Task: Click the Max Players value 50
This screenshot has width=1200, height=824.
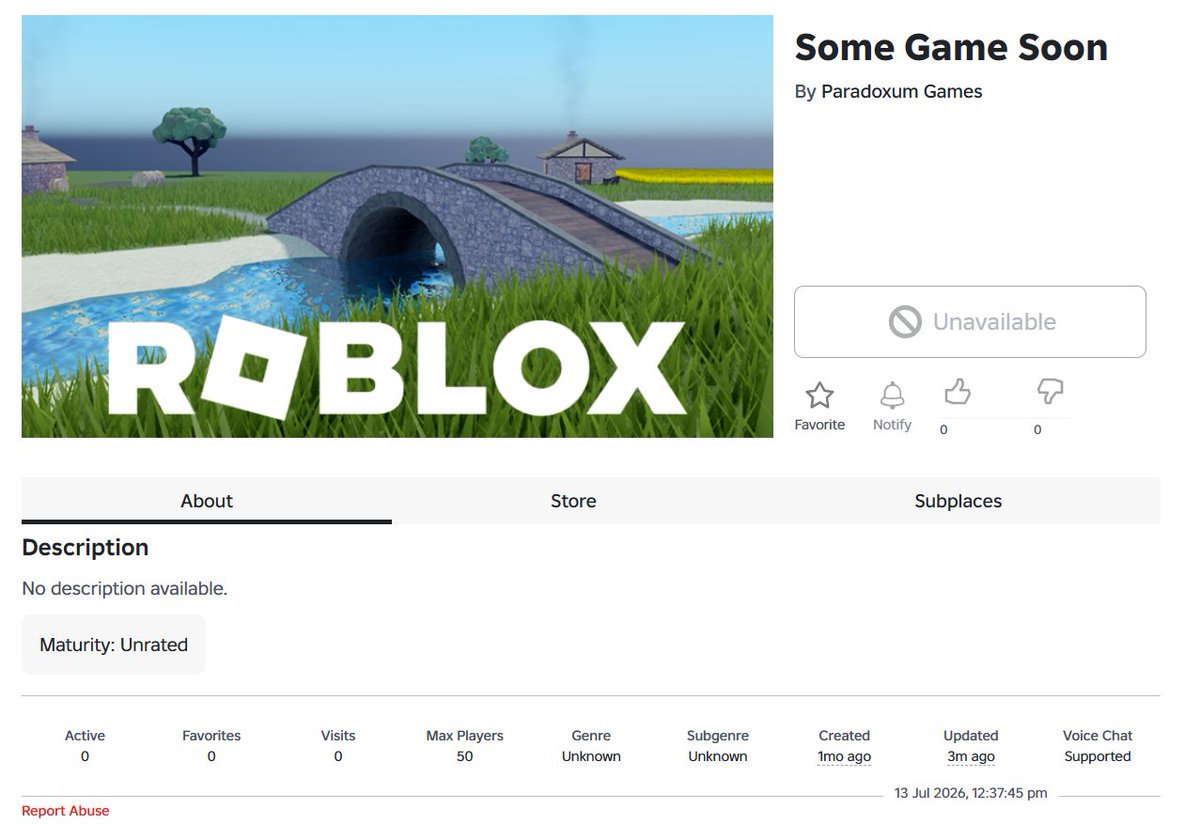Action: click(465, 757)
